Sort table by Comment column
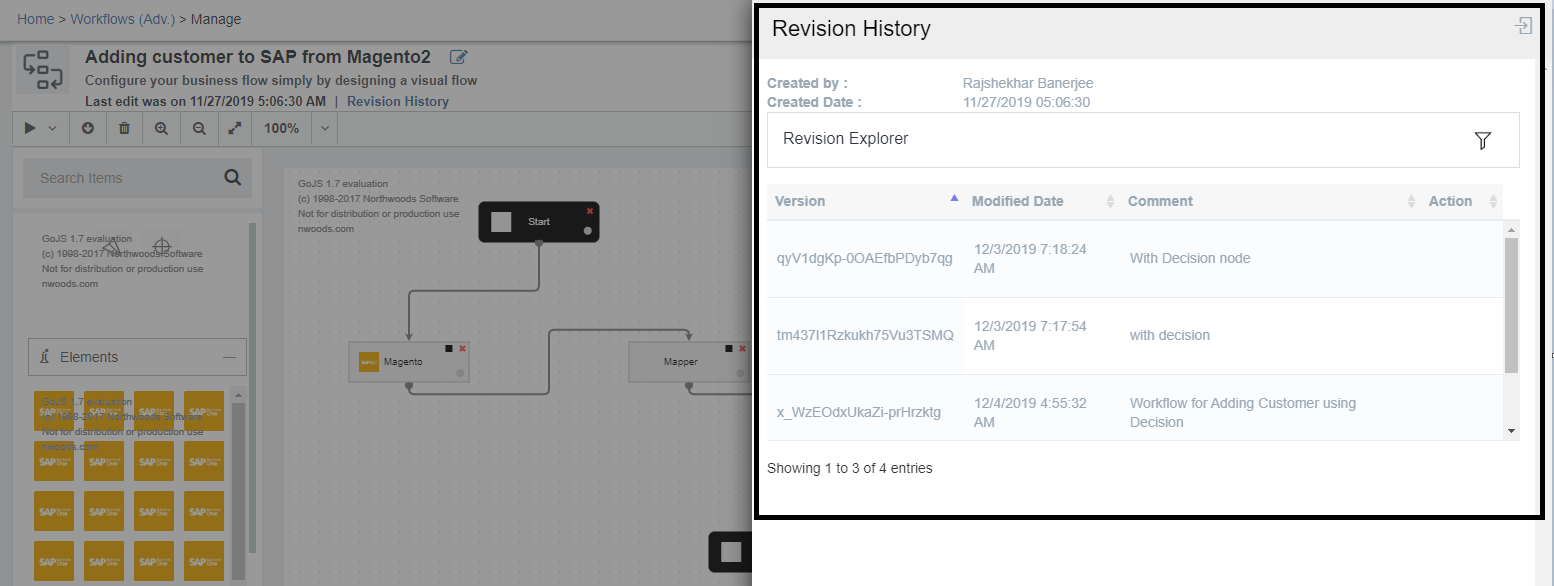 tap(1160, 201)
